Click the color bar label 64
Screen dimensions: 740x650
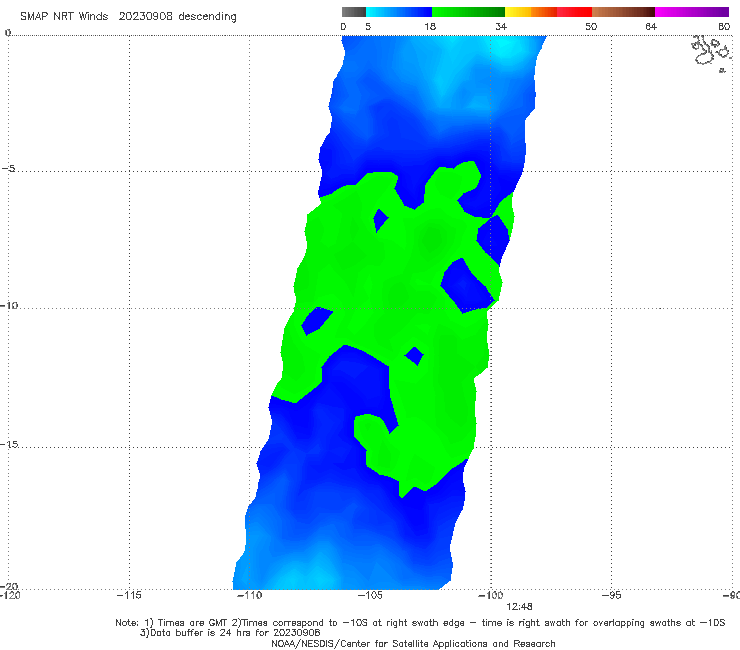tap(651, 26)
